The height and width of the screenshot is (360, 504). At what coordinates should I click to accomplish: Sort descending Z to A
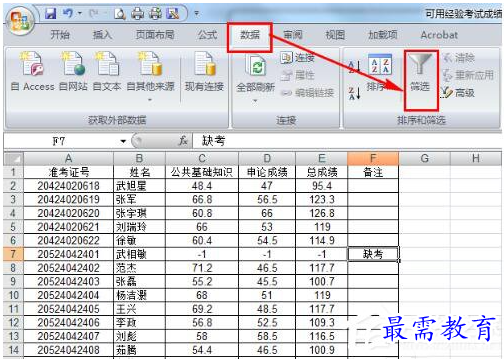point(354,93)
